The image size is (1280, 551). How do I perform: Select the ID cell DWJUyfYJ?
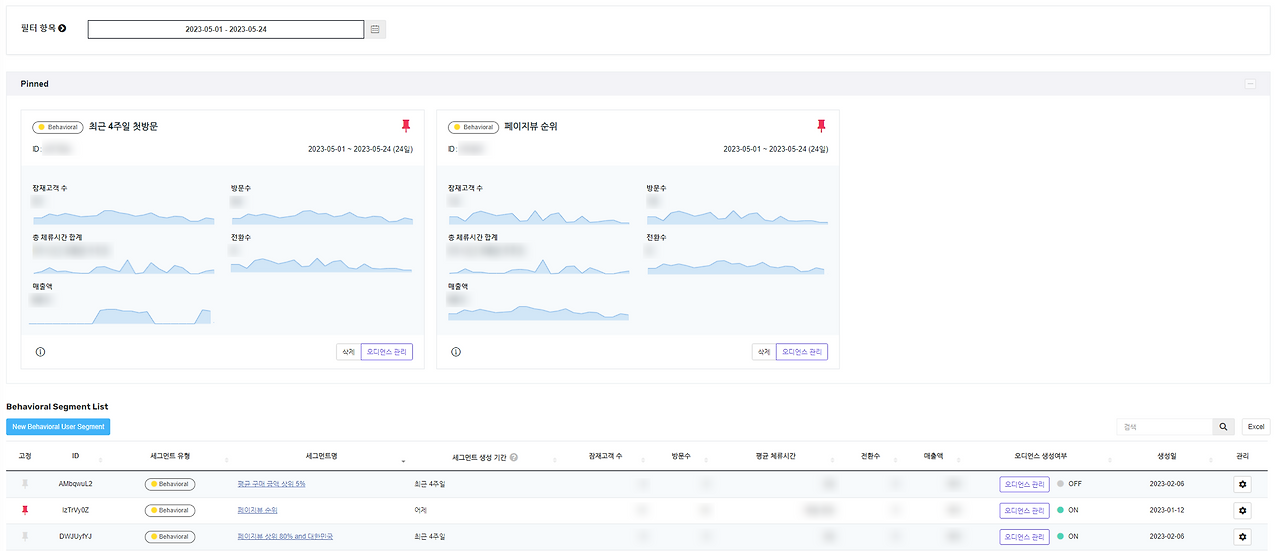75,536
